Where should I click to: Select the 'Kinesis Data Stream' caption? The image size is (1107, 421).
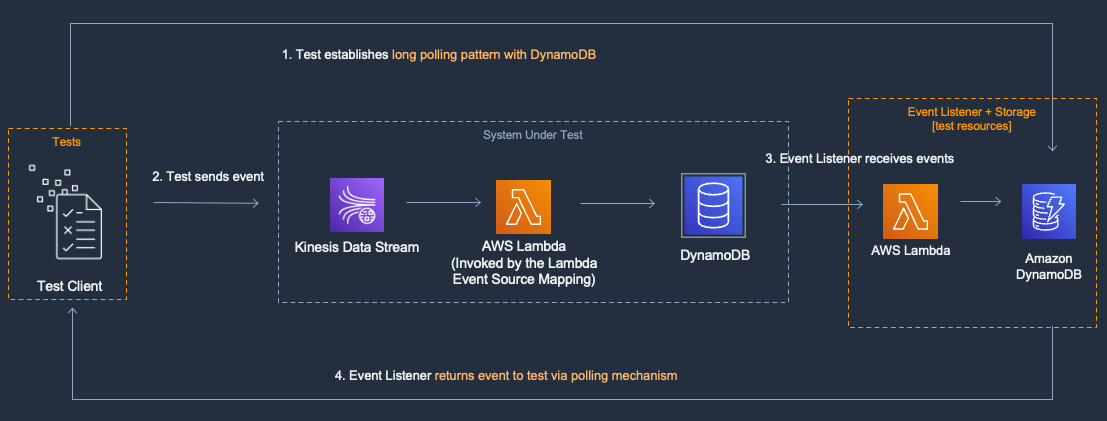[x=357, y=247]
